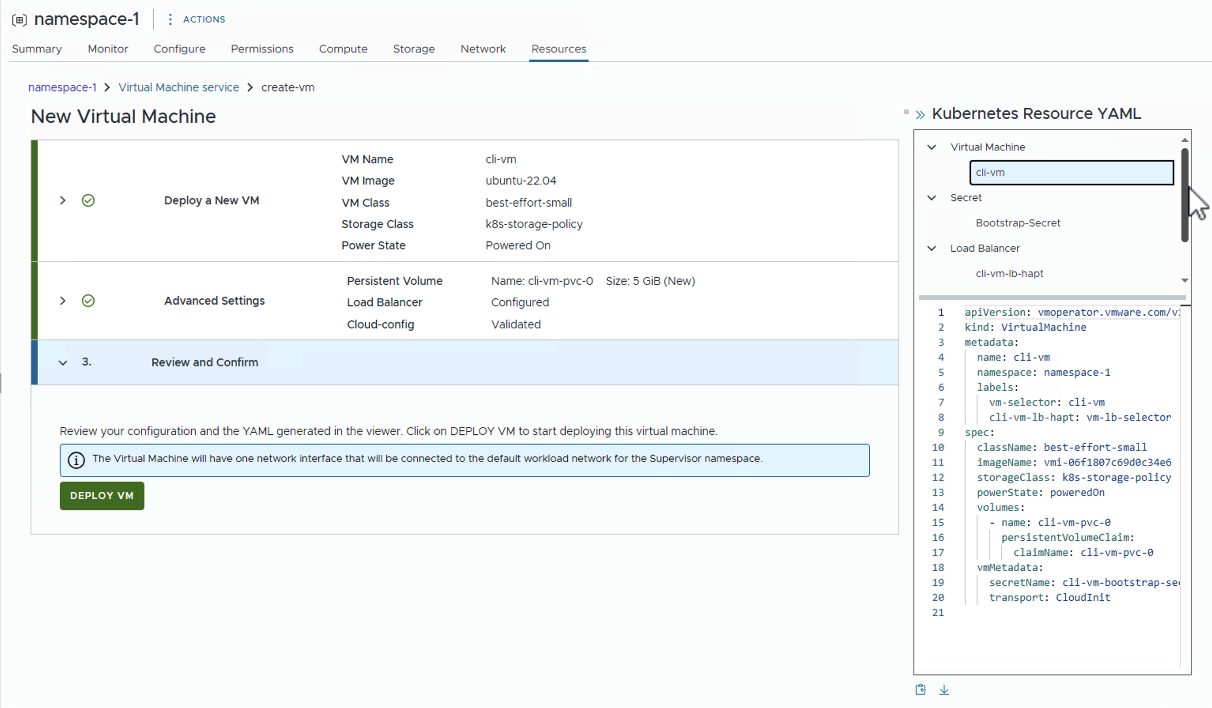Click the resource tree scrollbar thumb
This screenshot has height=708, width=1212.
tap(1185, 195)
